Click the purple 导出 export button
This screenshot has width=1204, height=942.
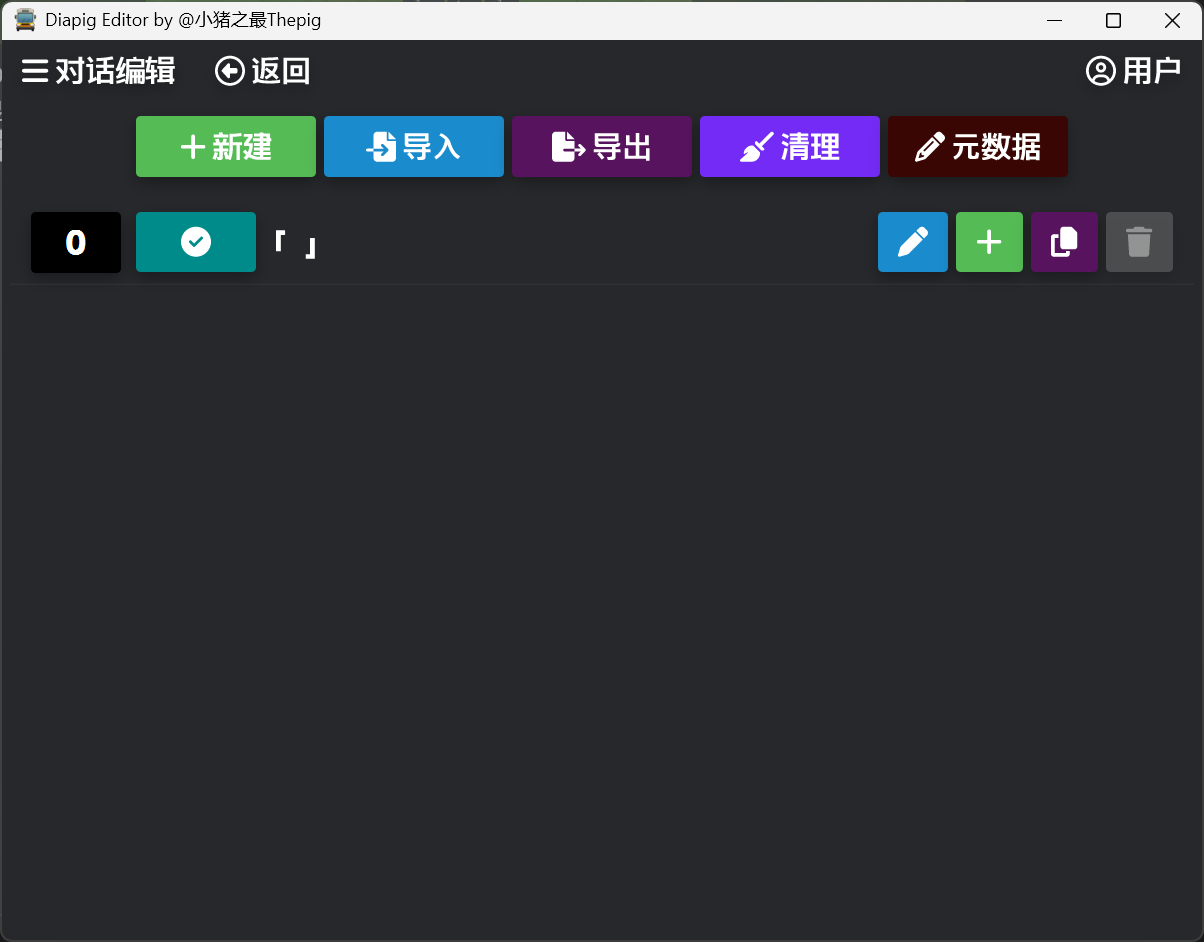click(x=602, y=147)
